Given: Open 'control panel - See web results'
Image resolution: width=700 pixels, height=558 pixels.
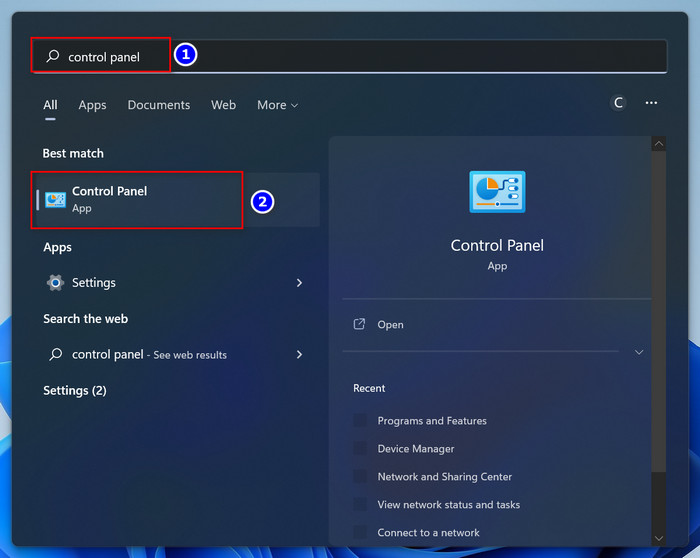Looking at the screenshot, I should [176, 354].
